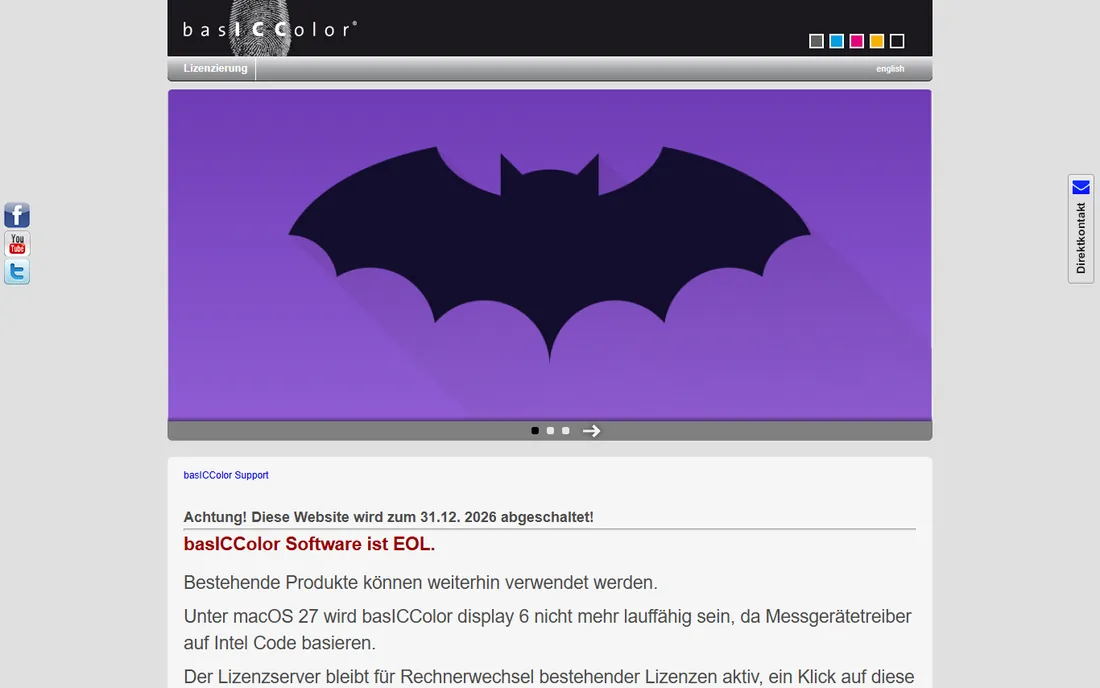Open the YouTube social icon

pyautogui.click(x=17, y=243)
